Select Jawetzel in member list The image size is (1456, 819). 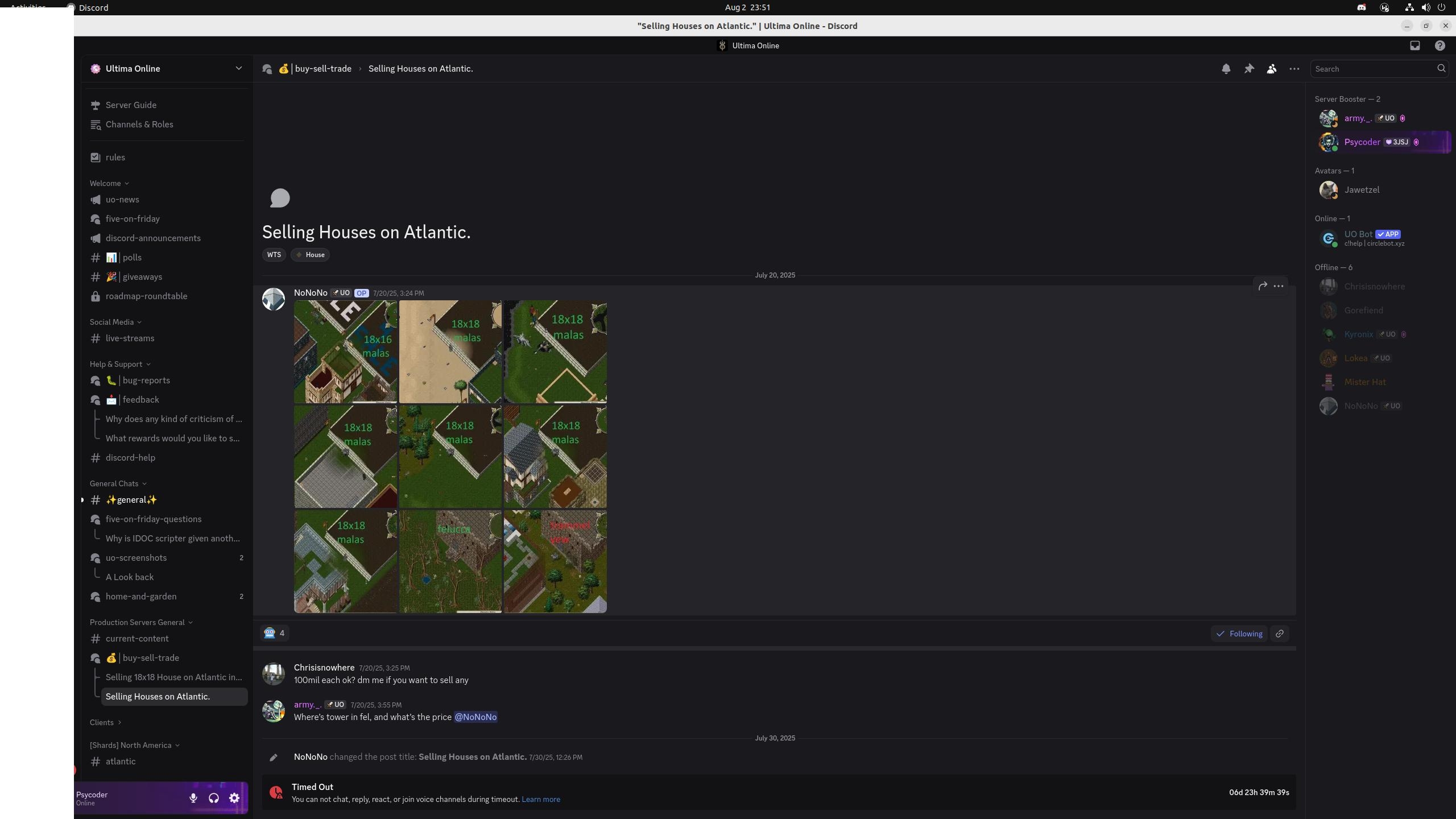(x=1383, y=190)
